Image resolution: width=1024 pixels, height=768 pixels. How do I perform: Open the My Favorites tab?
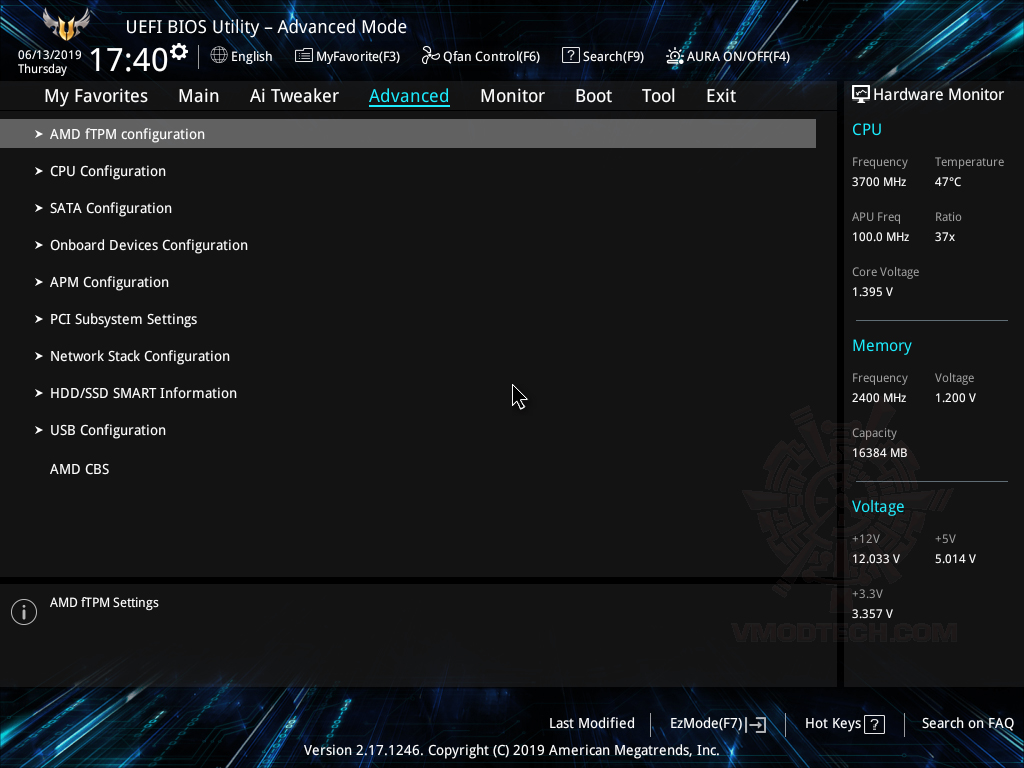(96, 96)
